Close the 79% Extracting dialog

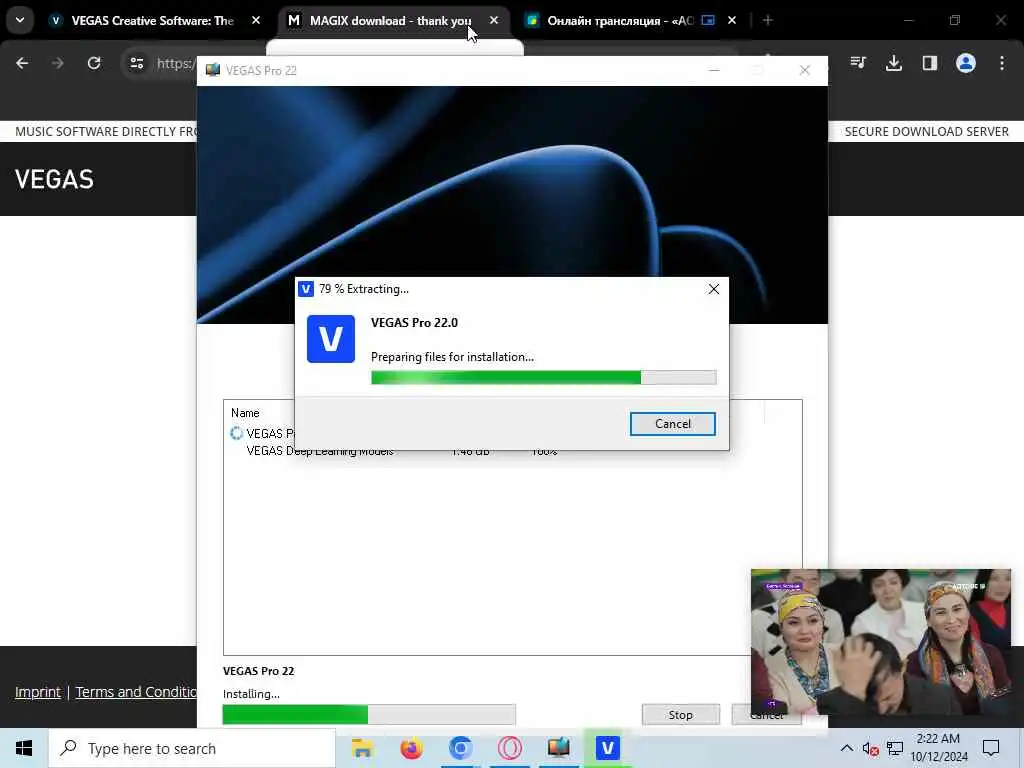point(714,289)
